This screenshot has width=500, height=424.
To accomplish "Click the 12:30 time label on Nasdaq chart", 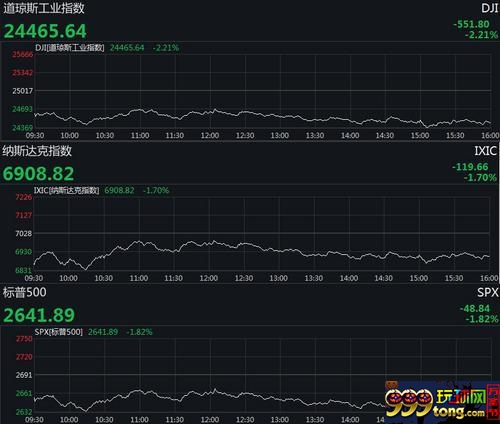I will point(244,278).
